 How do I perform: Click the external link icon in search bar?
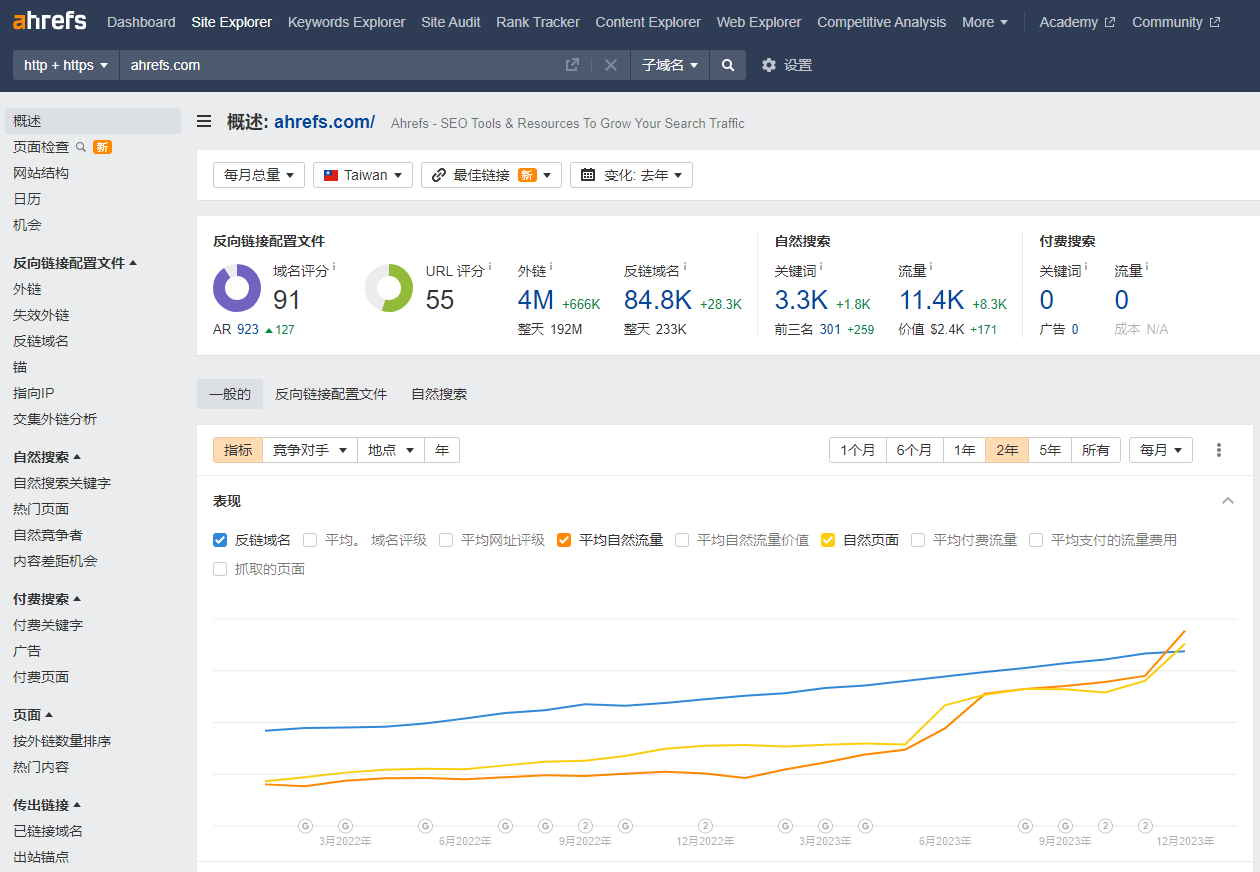(572, 64)
